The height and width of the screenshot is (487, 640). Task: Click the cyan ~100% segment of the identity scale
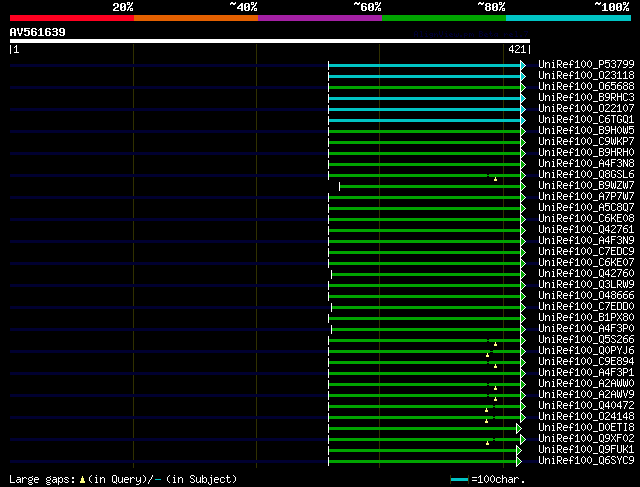coord(569,18)
